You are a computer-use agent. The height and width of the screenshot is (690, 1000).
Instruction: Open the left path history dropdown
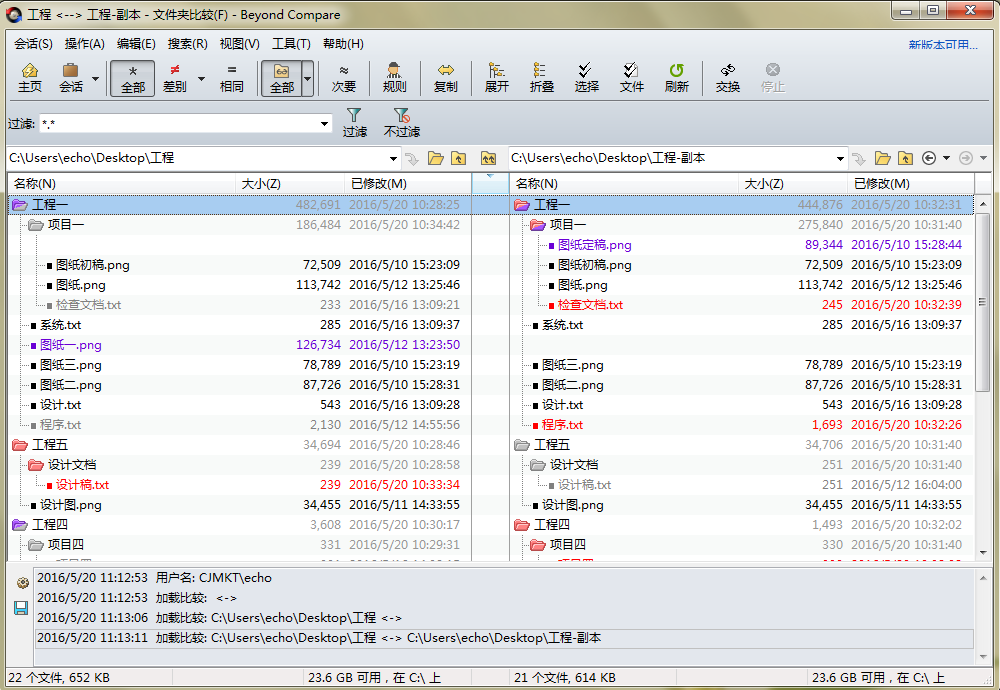tap(393, 158)
